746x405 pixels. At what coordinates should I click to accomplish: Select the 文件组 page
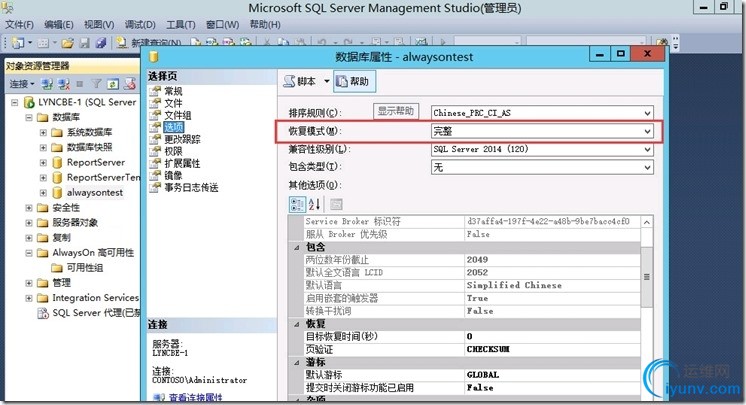pos(177,115)
